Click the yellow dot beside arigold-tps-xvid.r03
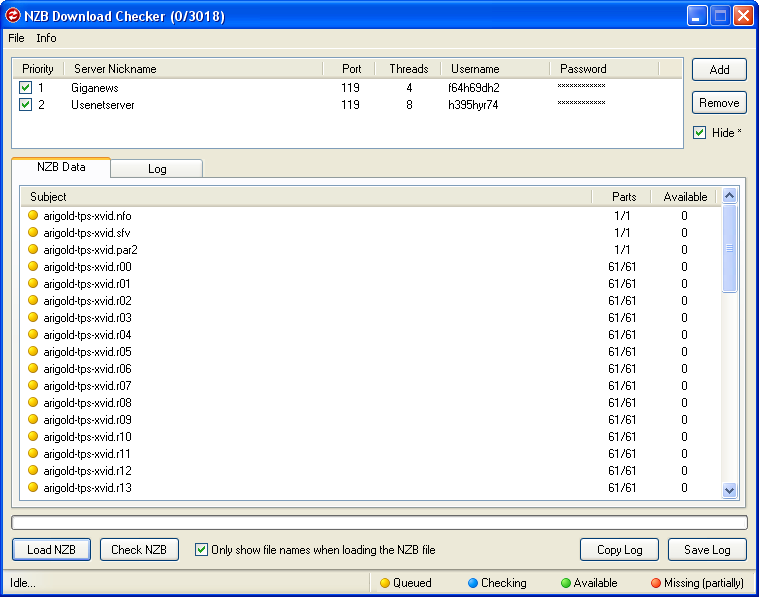This screenshot has width=759, height=597. coord(33,317)
